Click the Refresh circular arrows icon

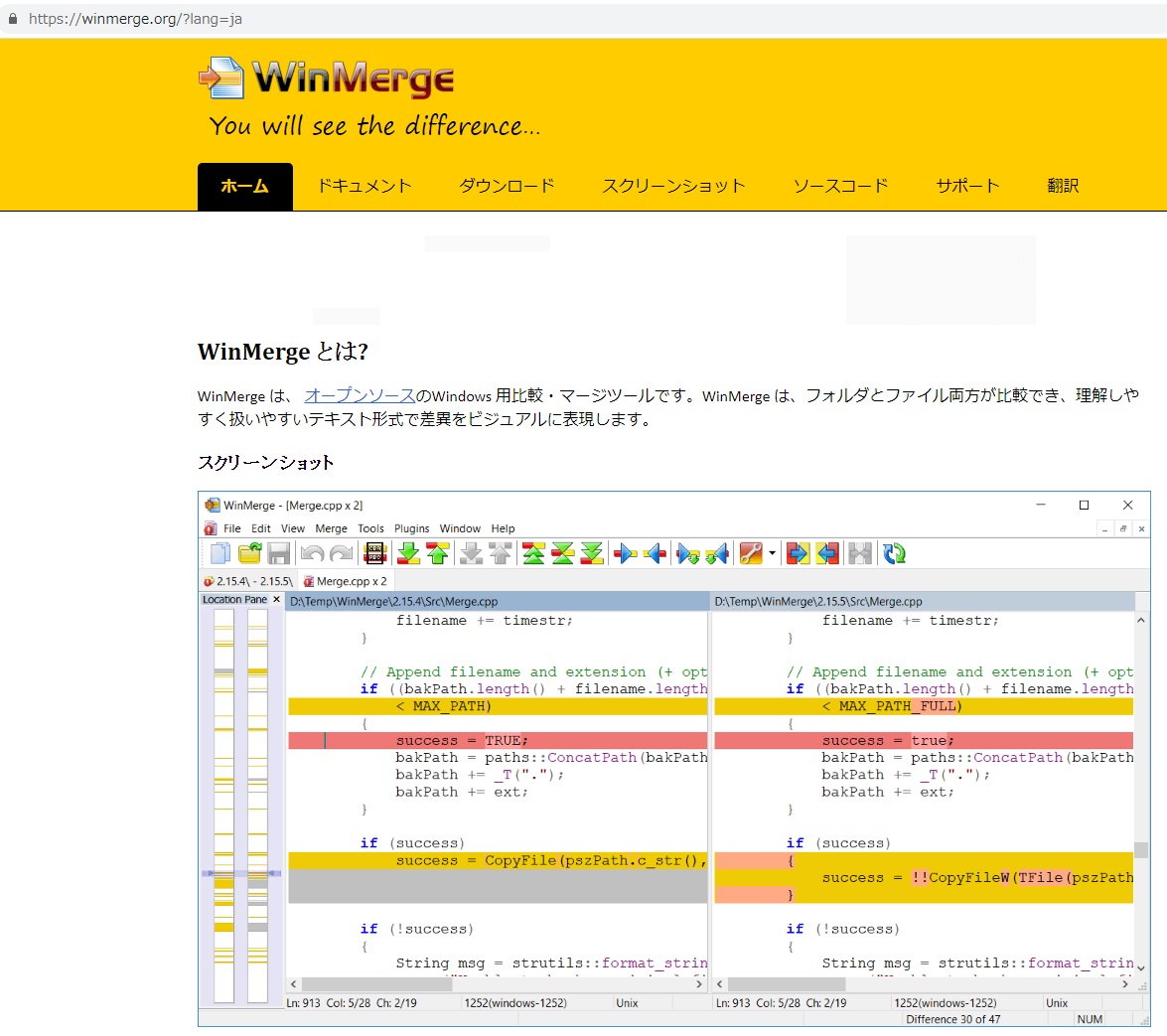click(x=894, y=553)
